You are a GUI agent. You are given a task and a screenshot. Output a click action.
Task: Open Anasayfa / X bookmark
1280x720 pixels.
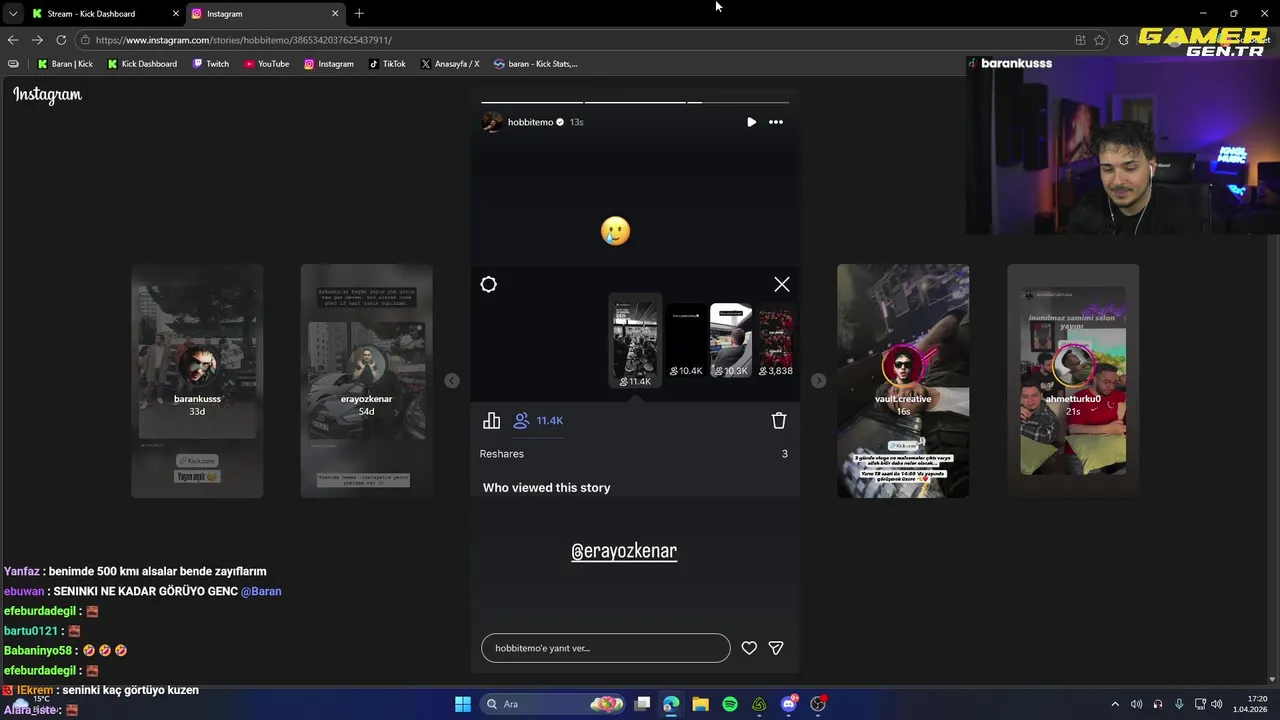coord(450,64)
